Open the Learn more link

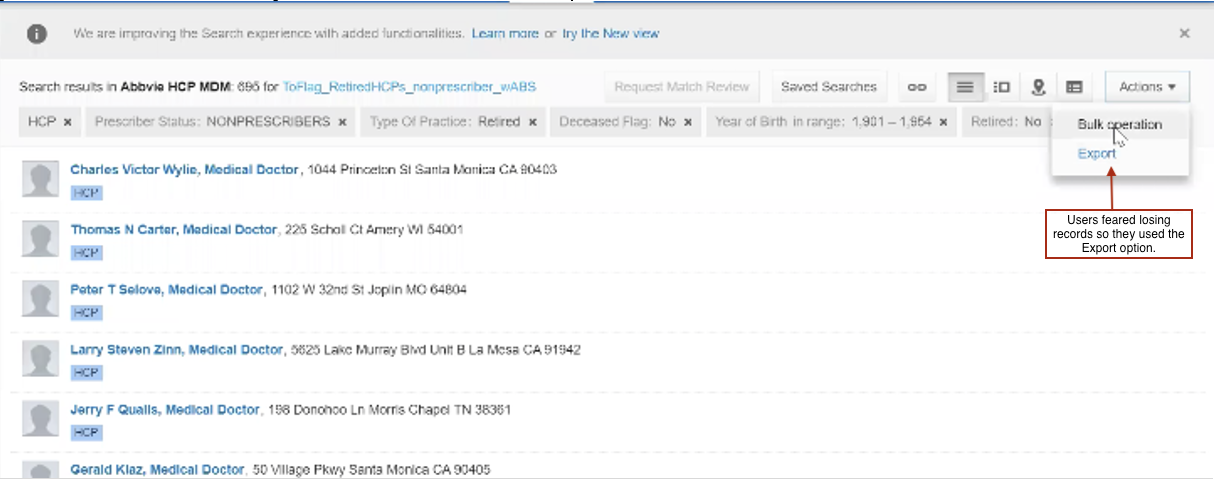click(x=505, y=33)
